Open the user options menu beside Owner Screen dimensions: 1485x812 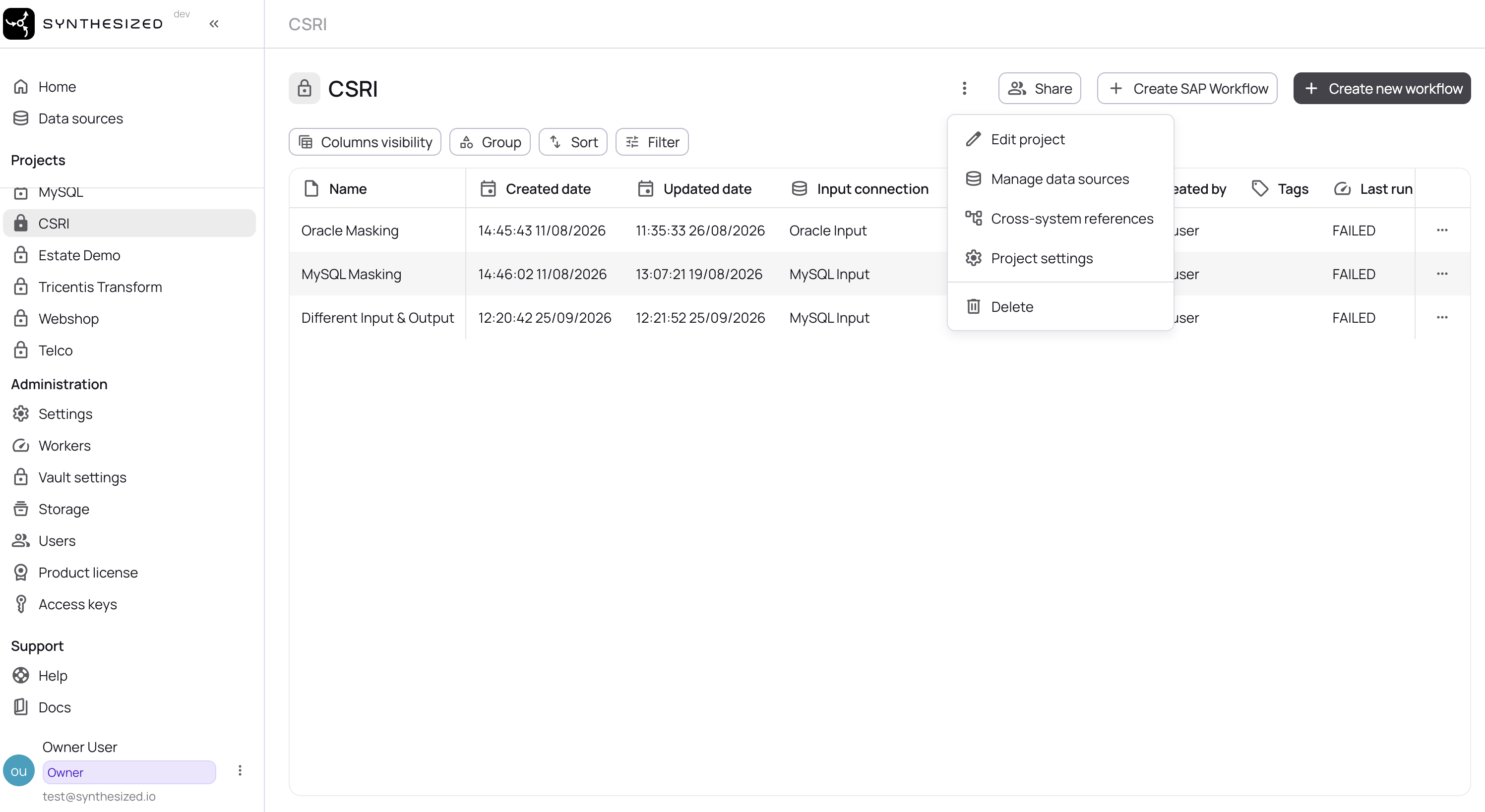click(240, 770)
